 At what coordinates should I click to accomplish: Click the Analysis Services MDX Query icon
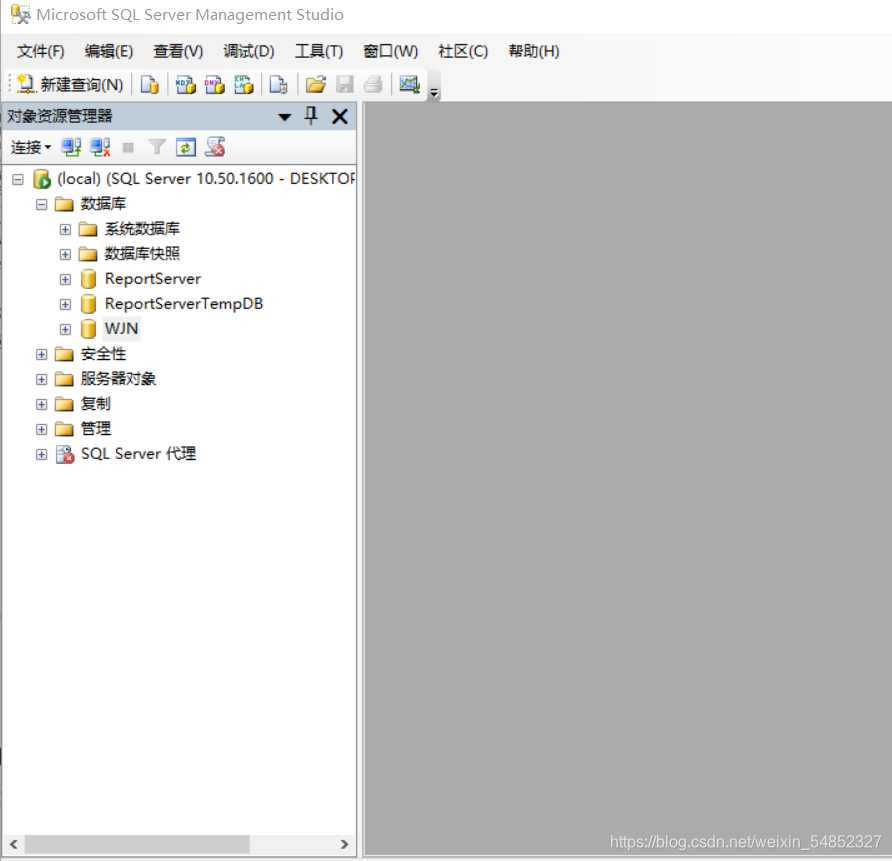185,85
